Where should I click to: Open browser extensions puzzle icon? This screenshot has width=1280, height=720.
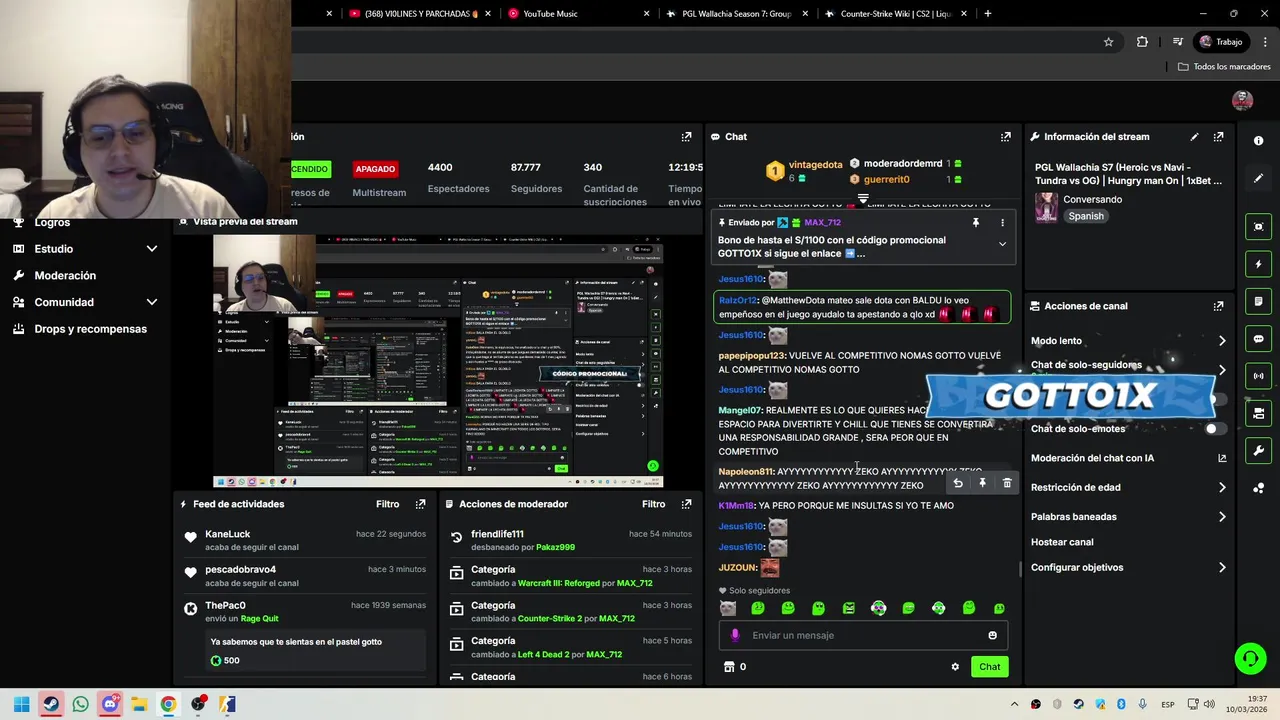(1142, 42)
